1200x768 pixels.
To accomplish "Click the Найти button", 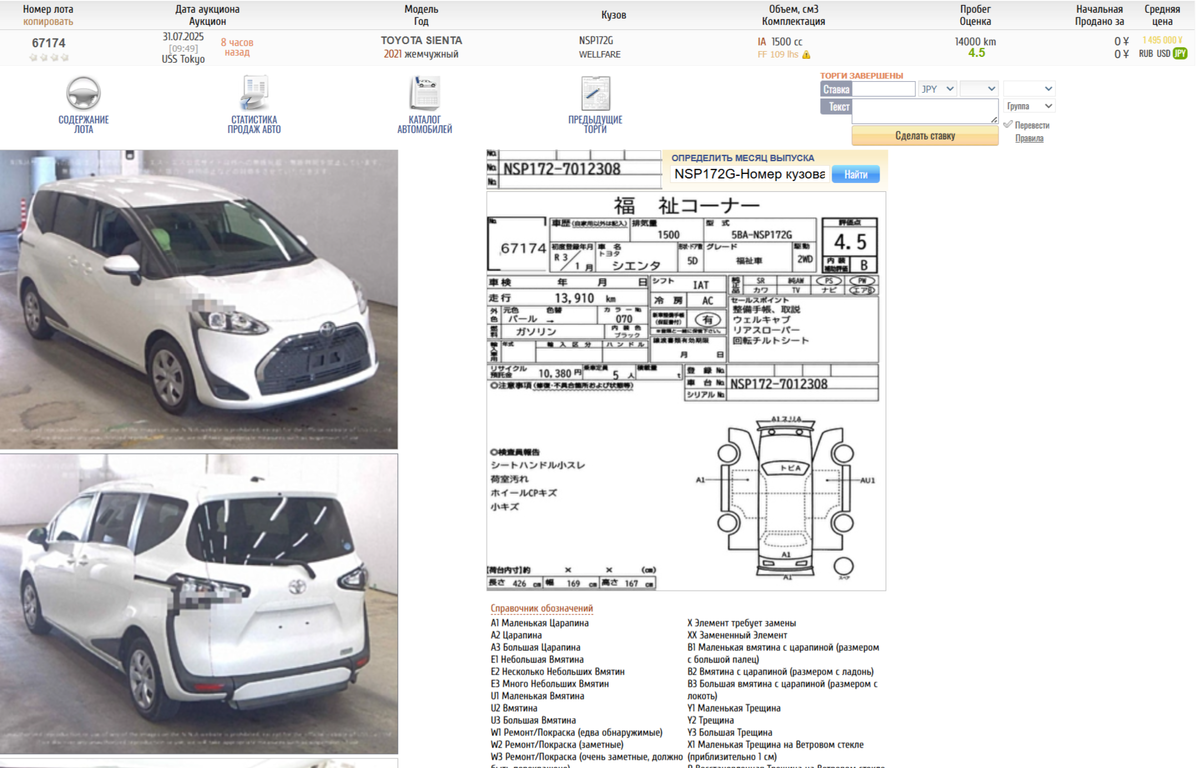I will 856,174.
